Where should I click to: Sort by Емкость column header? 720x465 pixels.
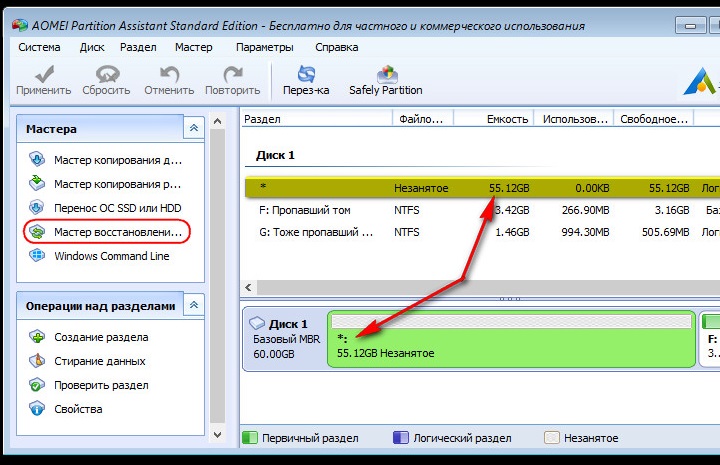coord(494,119)
